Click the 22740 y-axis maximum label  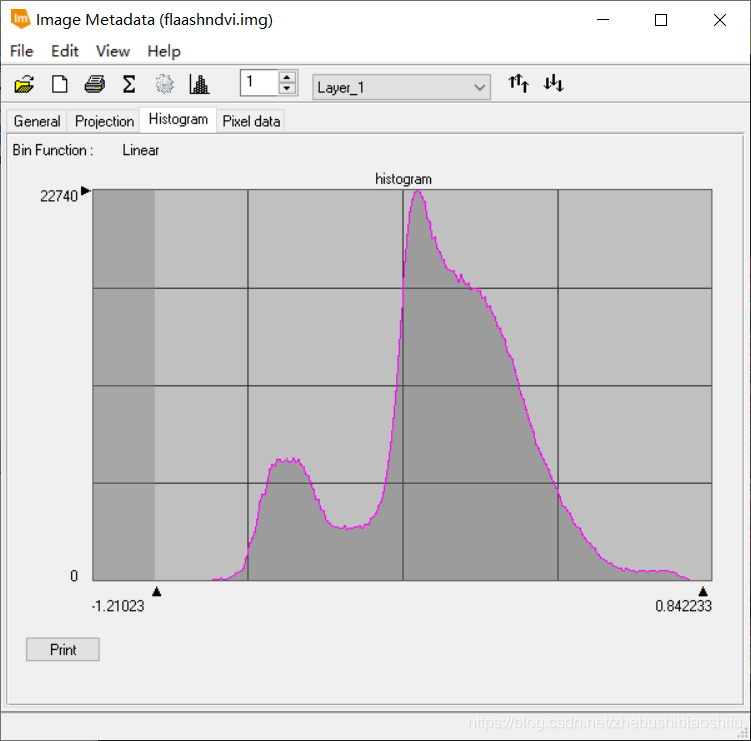click(58, 196)
